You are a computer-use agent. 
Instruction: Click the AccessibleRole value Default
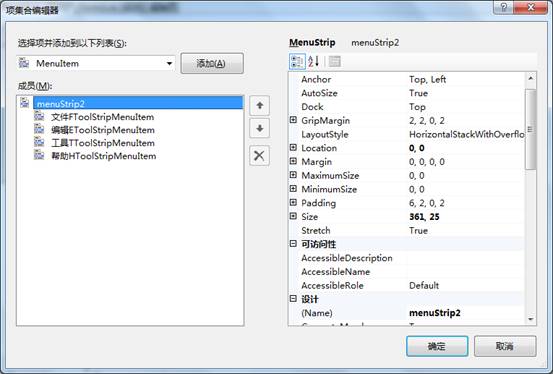point(424,286)
